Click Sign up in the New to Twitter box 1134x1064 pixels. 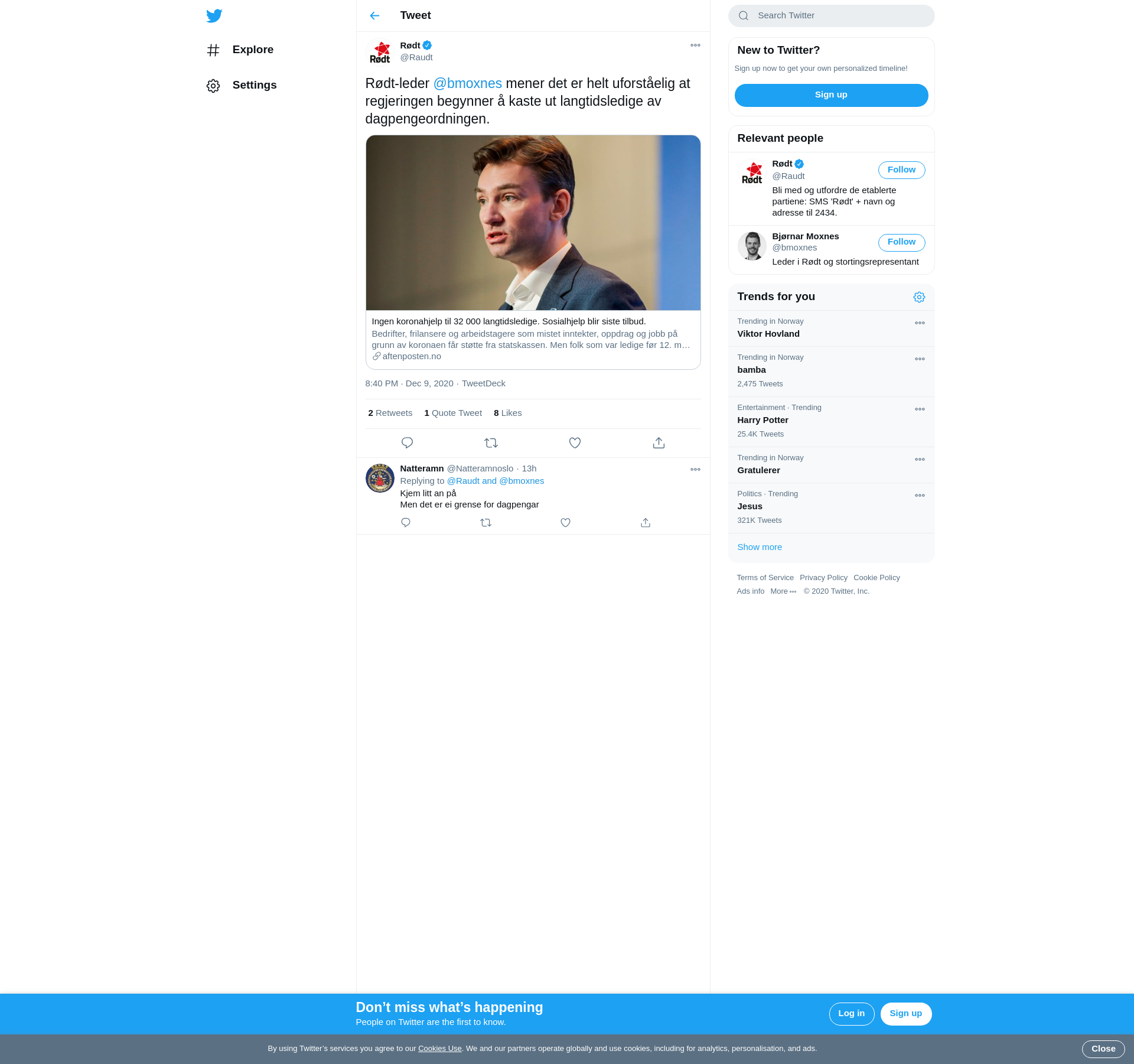tap(832, 95)
